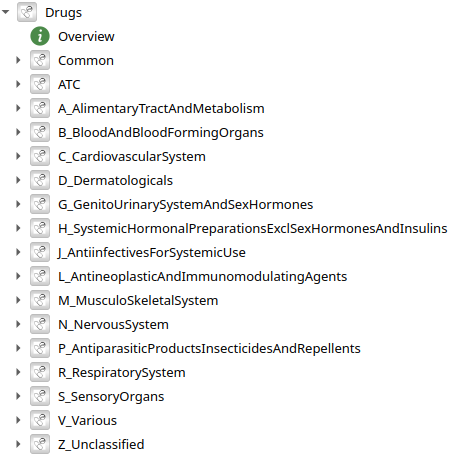Click the Common package icon

click(x=40, y=60)
